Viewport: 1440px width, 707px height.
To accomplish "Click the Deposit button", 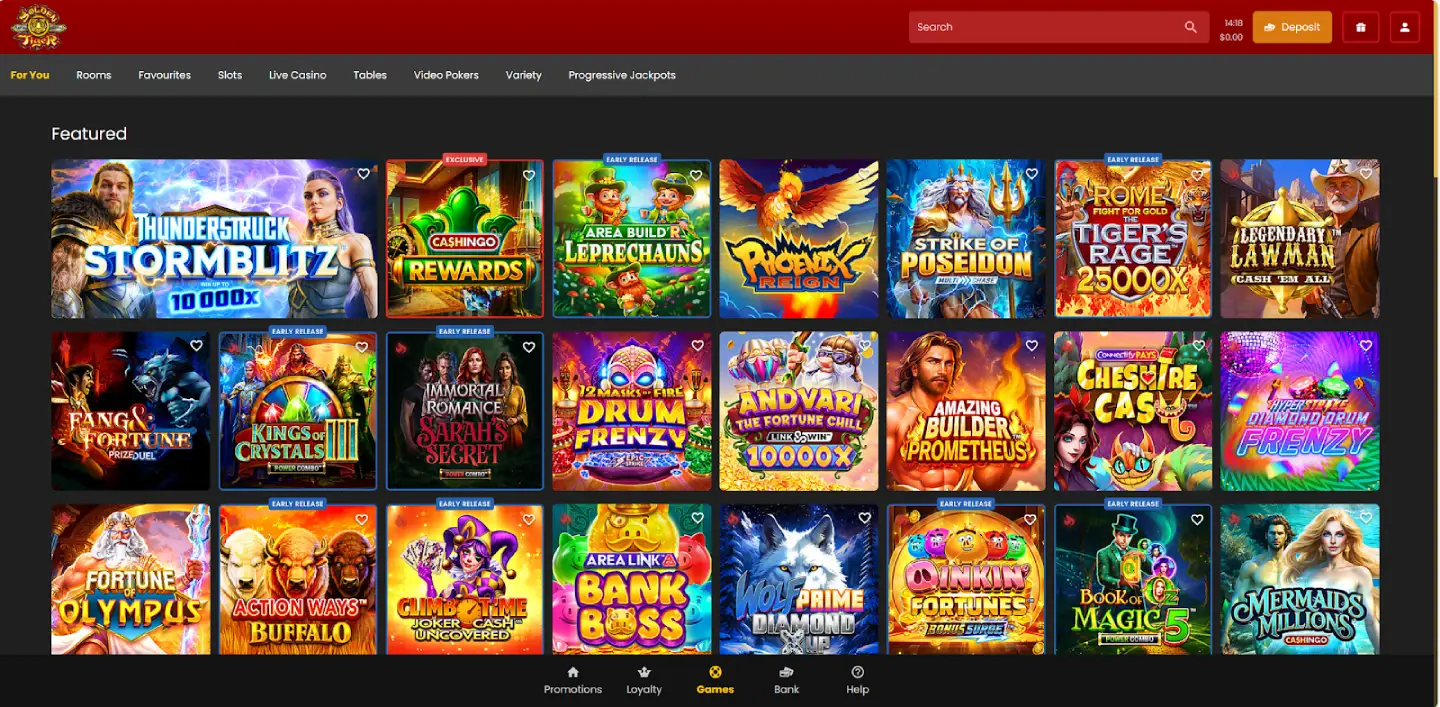I will [x=1291, y=27].
